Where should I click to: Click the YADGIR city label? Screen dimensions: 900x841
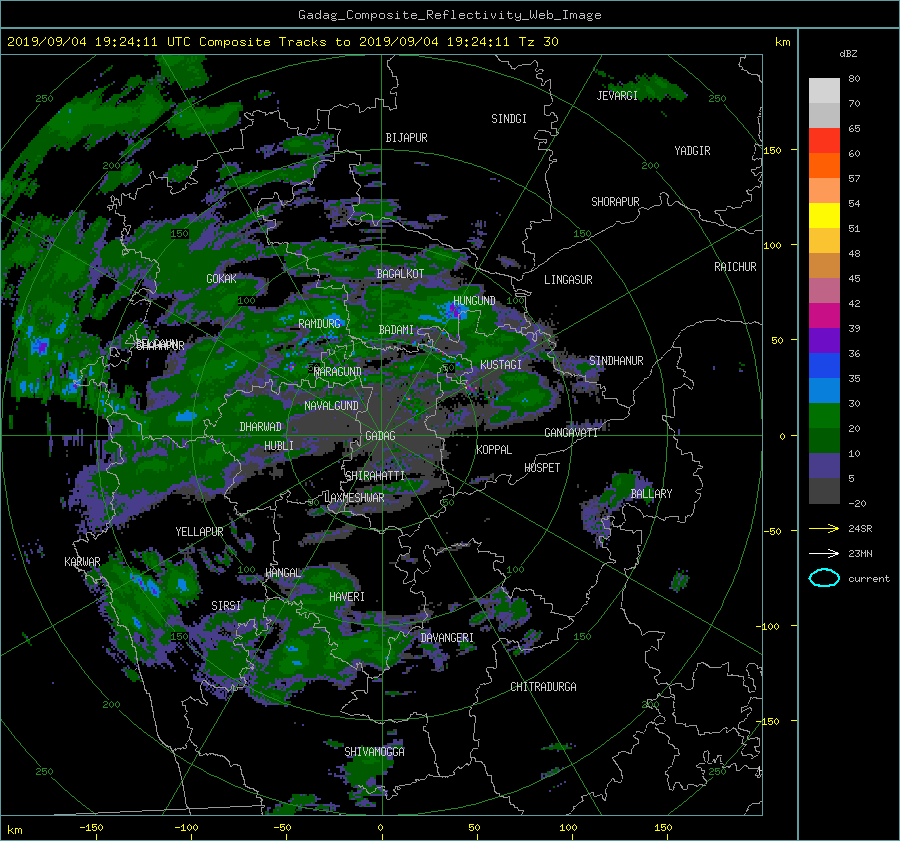[692, 151]
